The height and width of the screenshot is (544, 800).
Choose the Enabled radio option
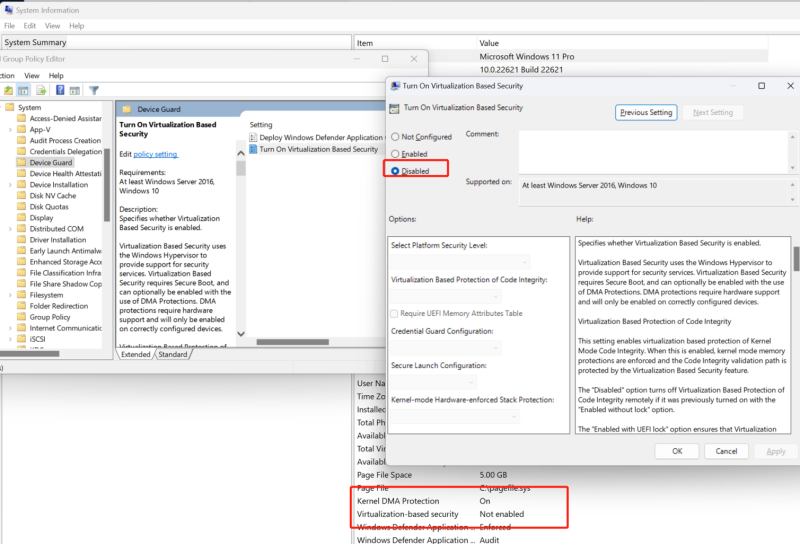396,154
